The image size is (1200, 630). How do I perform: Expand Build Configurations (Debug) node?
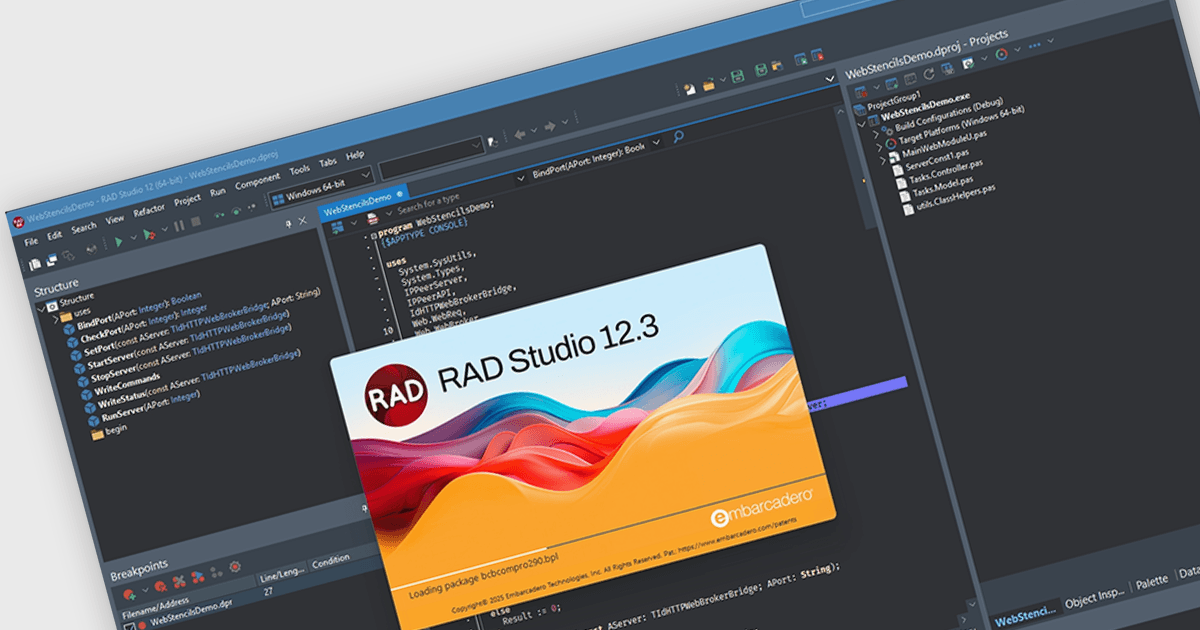click(x=876, y=135)
